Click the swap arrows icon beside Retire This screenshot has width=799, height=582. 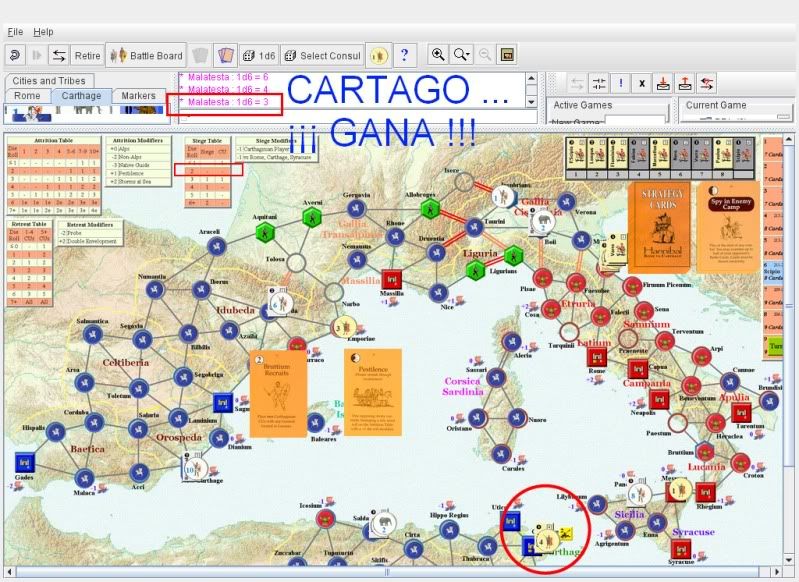click(x=59, y=55)
